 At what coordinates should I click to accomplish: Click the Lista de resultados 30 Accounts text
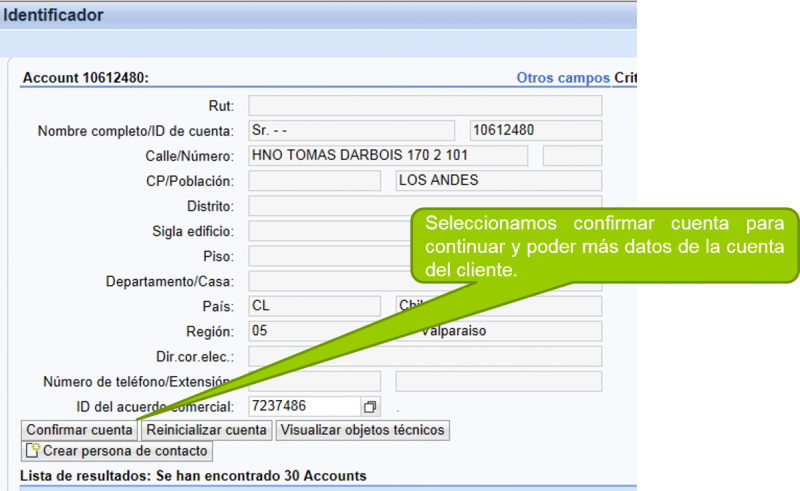pyautogui.click(x=193, y=476)
